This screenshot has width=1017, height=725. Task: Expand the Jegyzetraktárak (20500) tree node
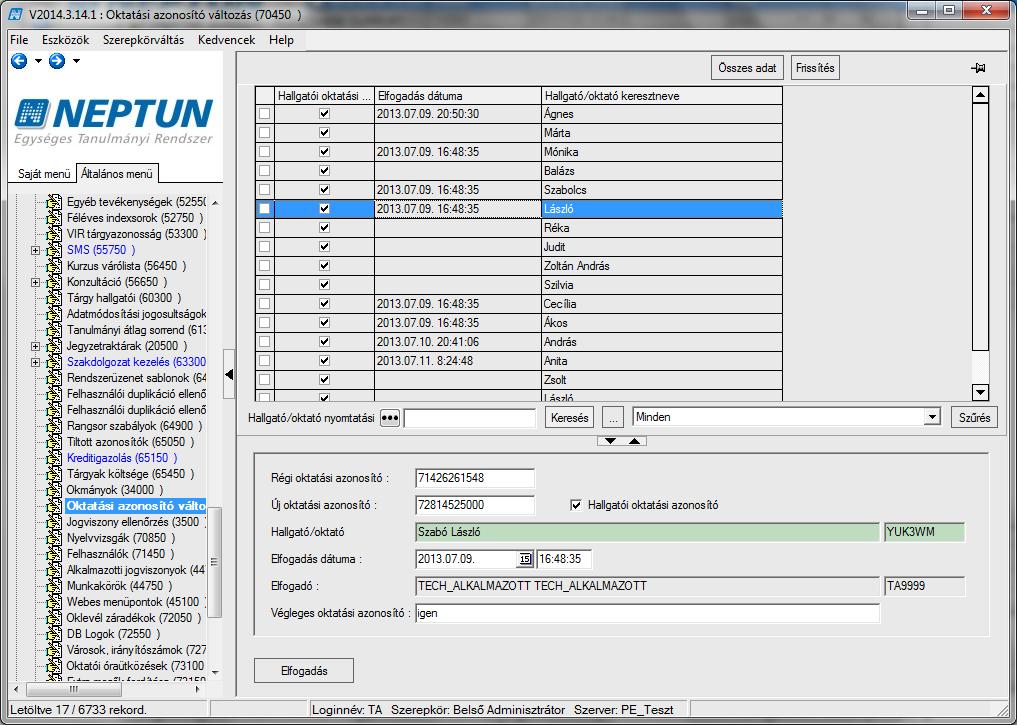(x=36, y=346)
